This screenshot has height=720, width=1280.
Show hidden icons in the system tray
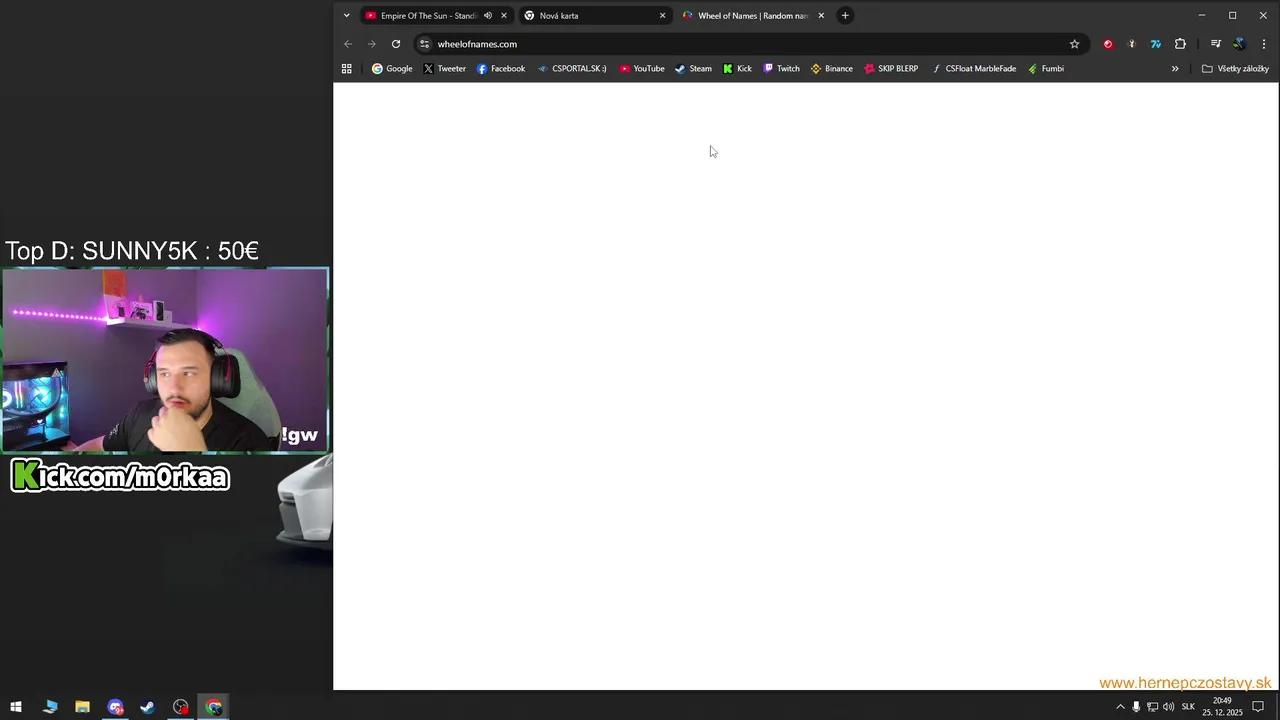[1121, 707]
